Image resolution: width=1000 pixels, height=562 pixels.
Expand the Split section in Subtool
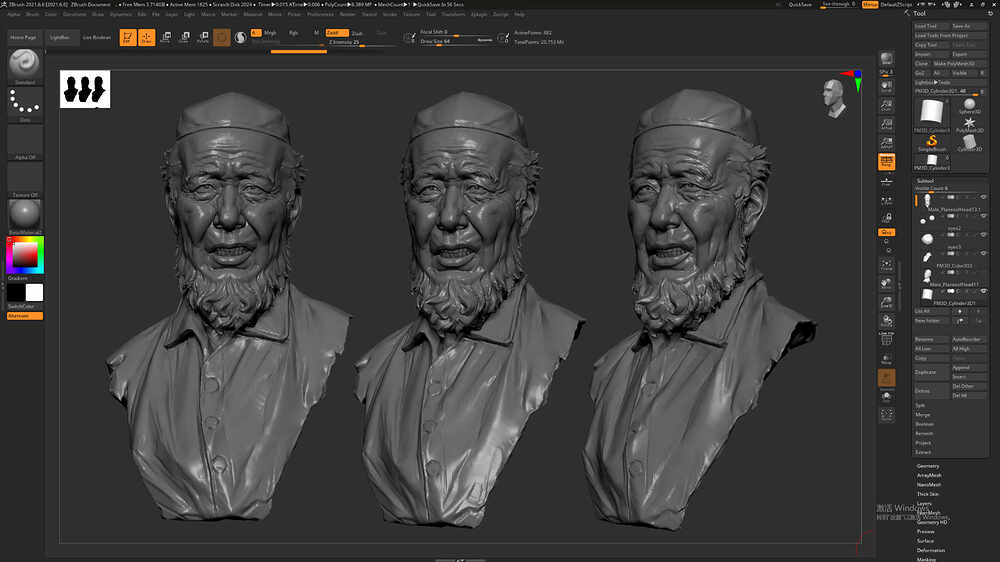click(x=920, y=405)
